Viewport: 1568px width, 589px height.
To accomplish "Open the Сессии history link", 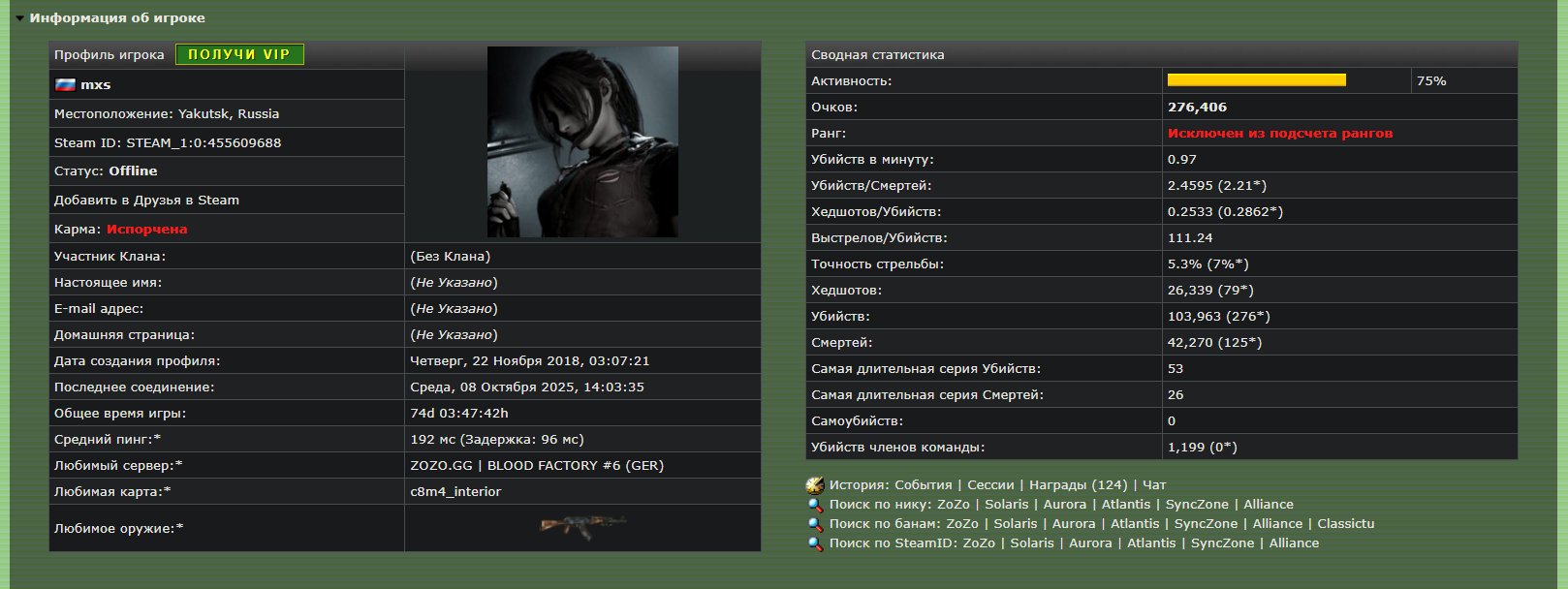I will [x=990, y=485].
